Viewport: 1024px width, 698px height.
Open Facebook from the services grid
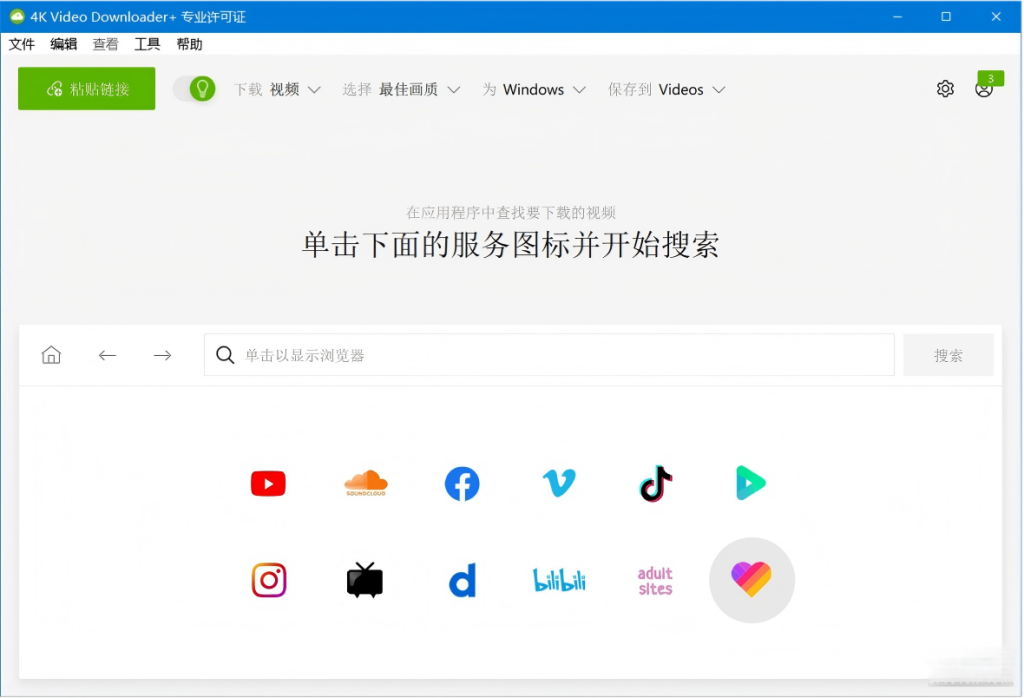point(461,483)
